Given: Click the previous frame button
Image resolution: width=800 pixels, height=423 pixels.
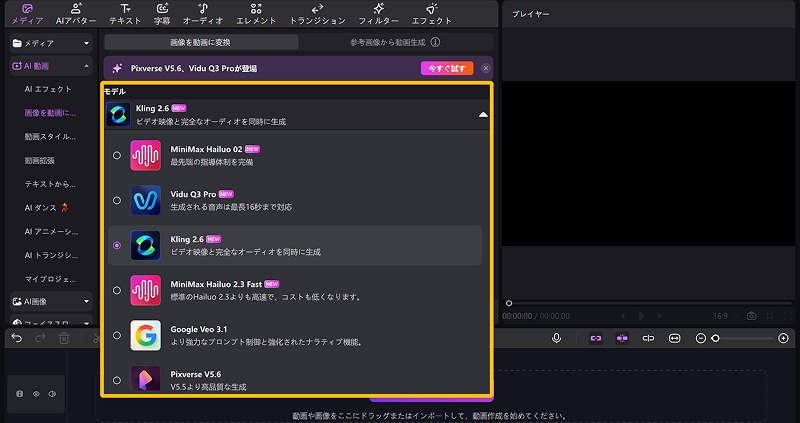Looking at the screenshot, I should click(623, 316).
